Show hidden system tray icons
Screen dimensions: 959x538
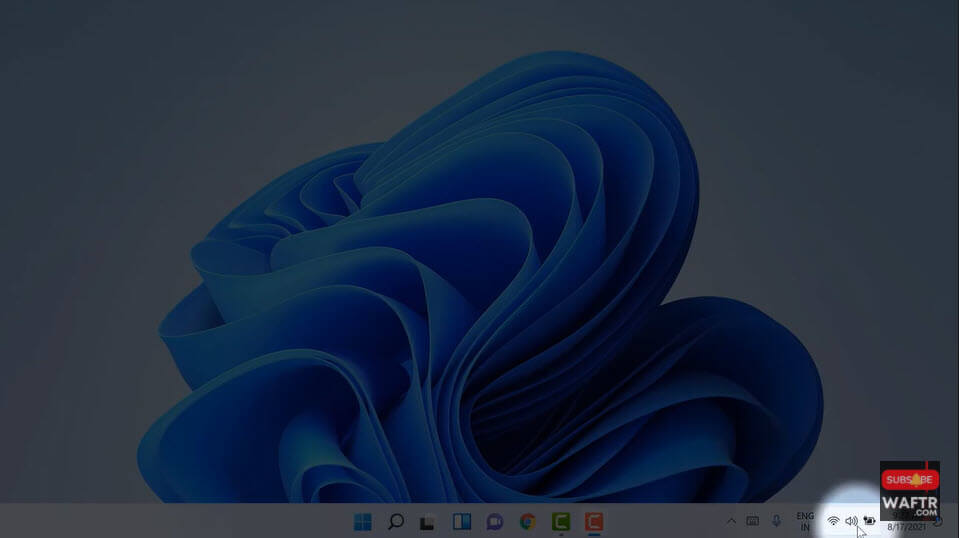tap(731, 521)
